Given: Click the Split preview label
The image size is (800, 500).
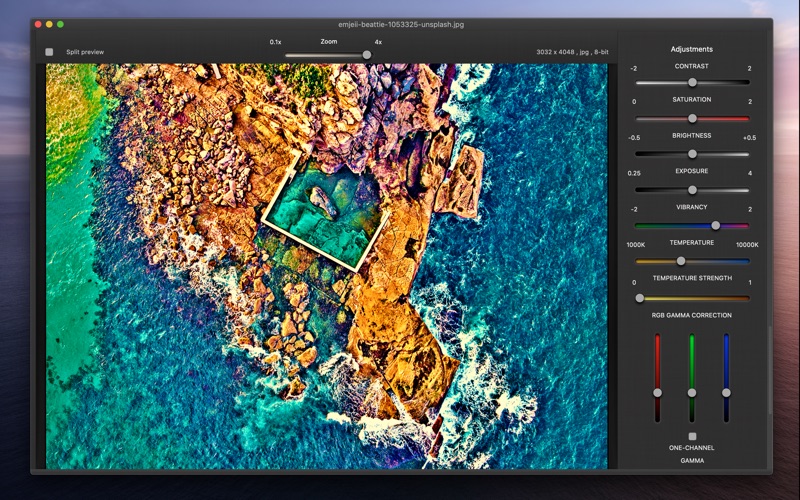Looking at the screenshot, I should click(85, 52).
